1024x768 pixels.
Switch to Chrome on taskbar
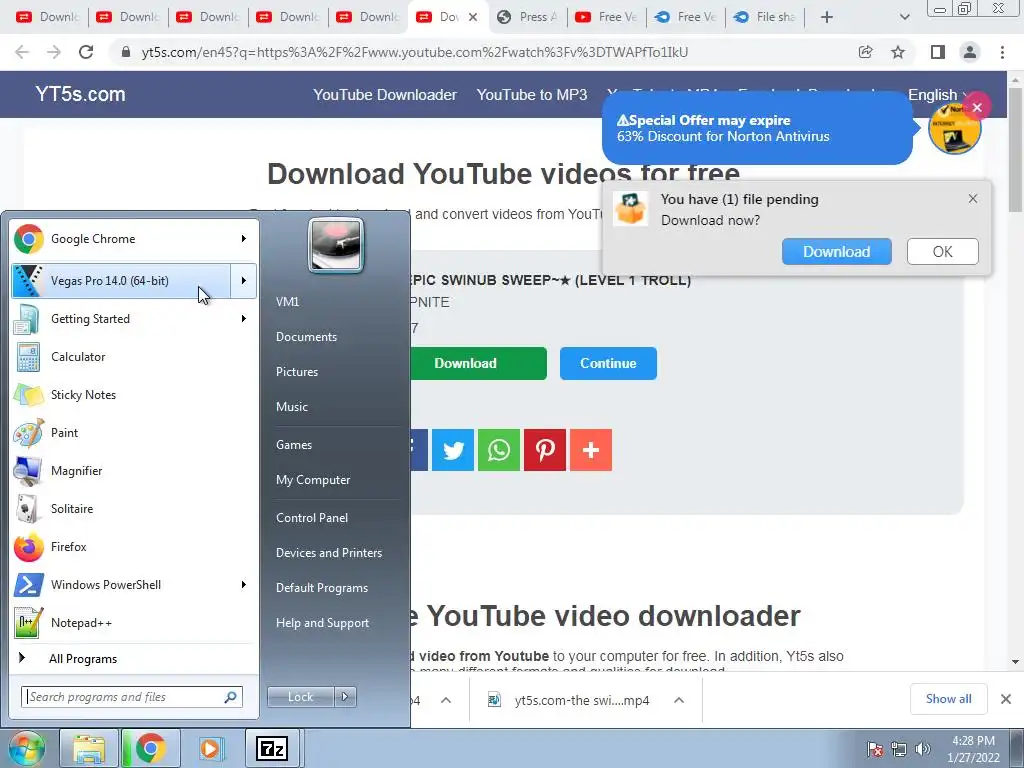[150, 748]
